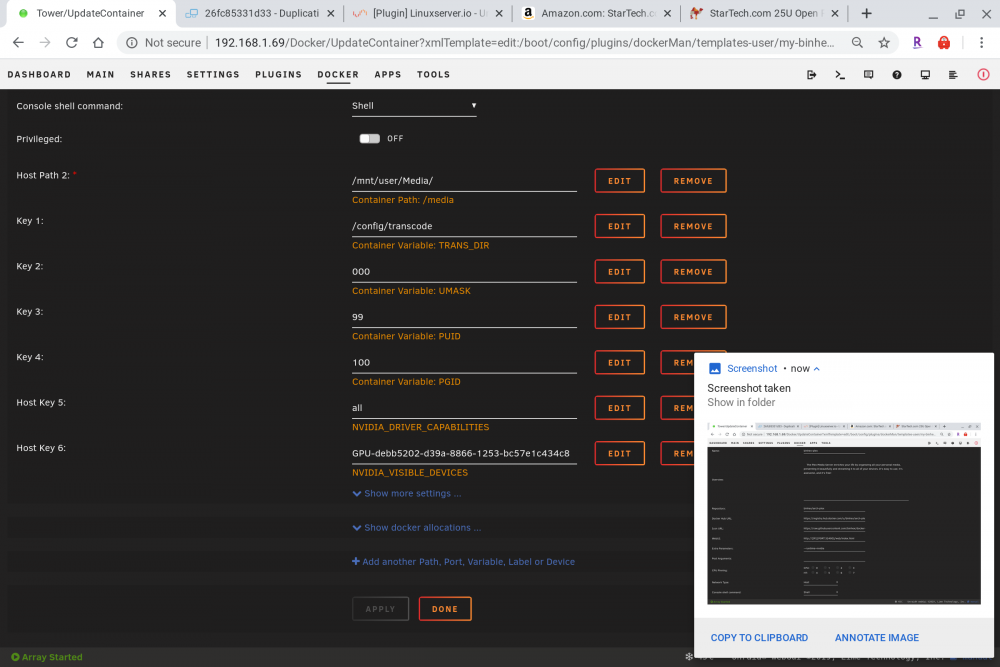Switch to the Linuxserver.io plugin tab
The width and height of the screenshot is (1000, 667).
click(x=427, y=13)
